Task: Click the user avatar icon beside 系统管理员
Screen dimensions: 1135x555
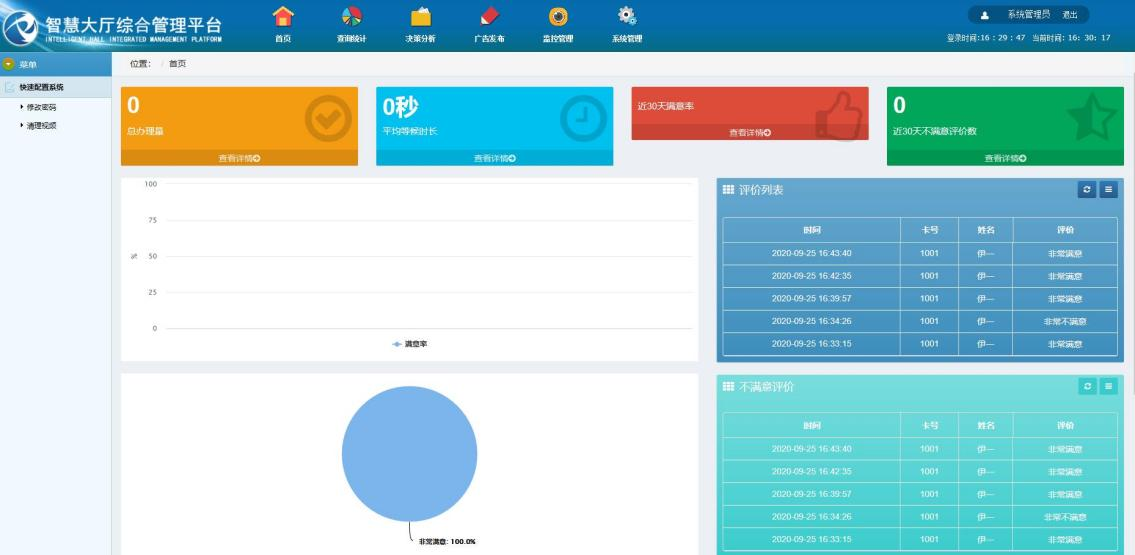Action: pos(984,15)
